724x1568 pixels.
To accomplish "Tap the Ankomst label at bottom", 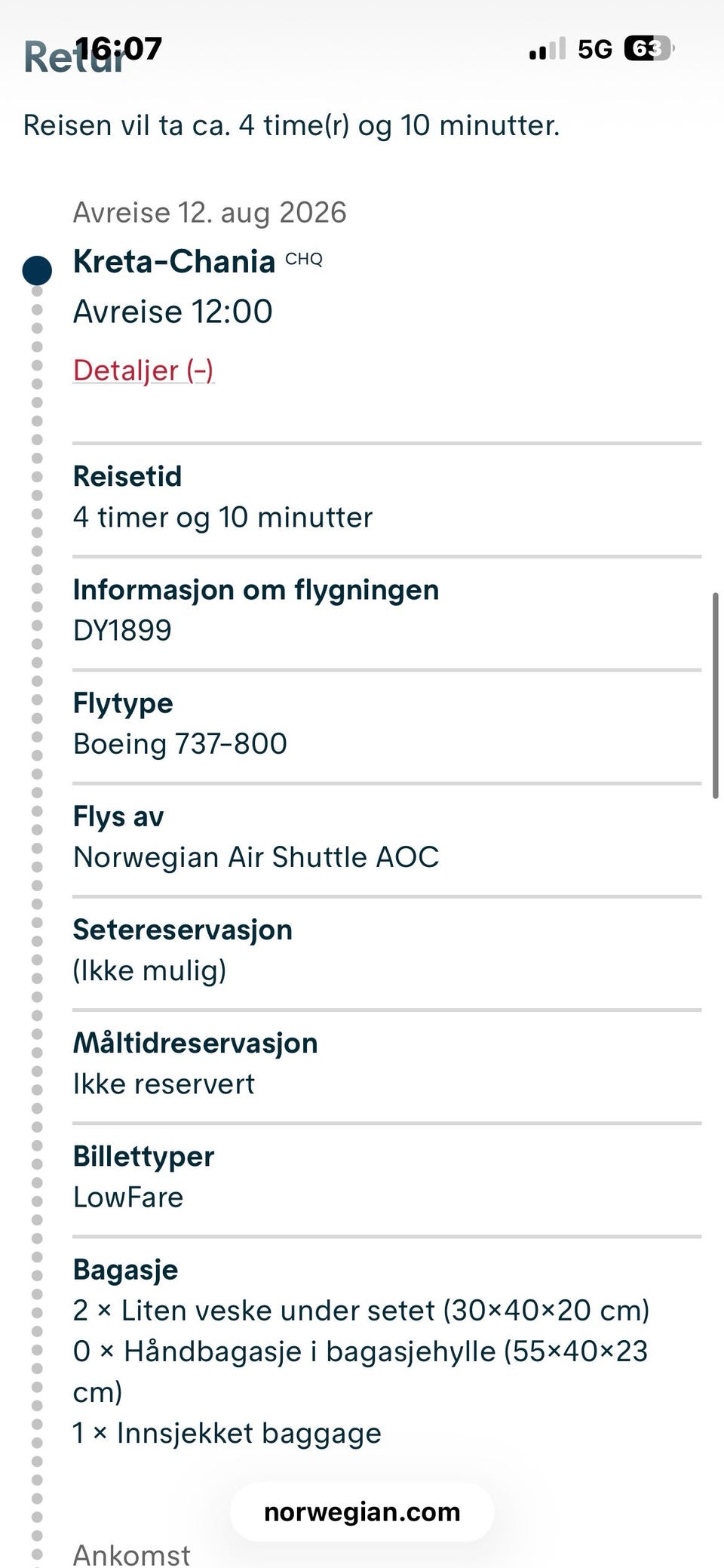I will pyautogui.click(x=131, y=1554).
